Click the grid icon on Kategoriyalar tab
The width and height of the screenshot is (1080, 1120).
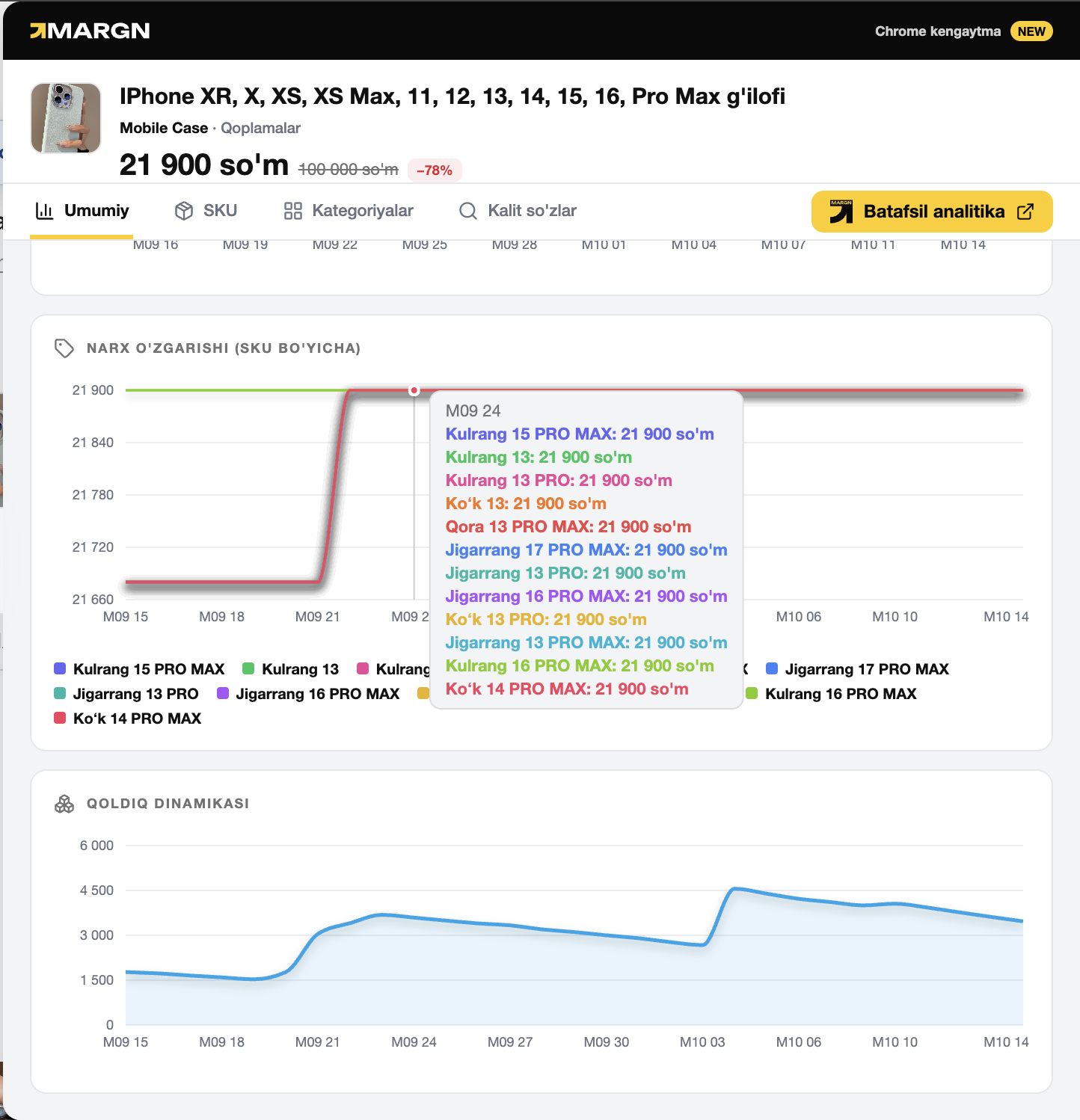click(x=293, y=211)
